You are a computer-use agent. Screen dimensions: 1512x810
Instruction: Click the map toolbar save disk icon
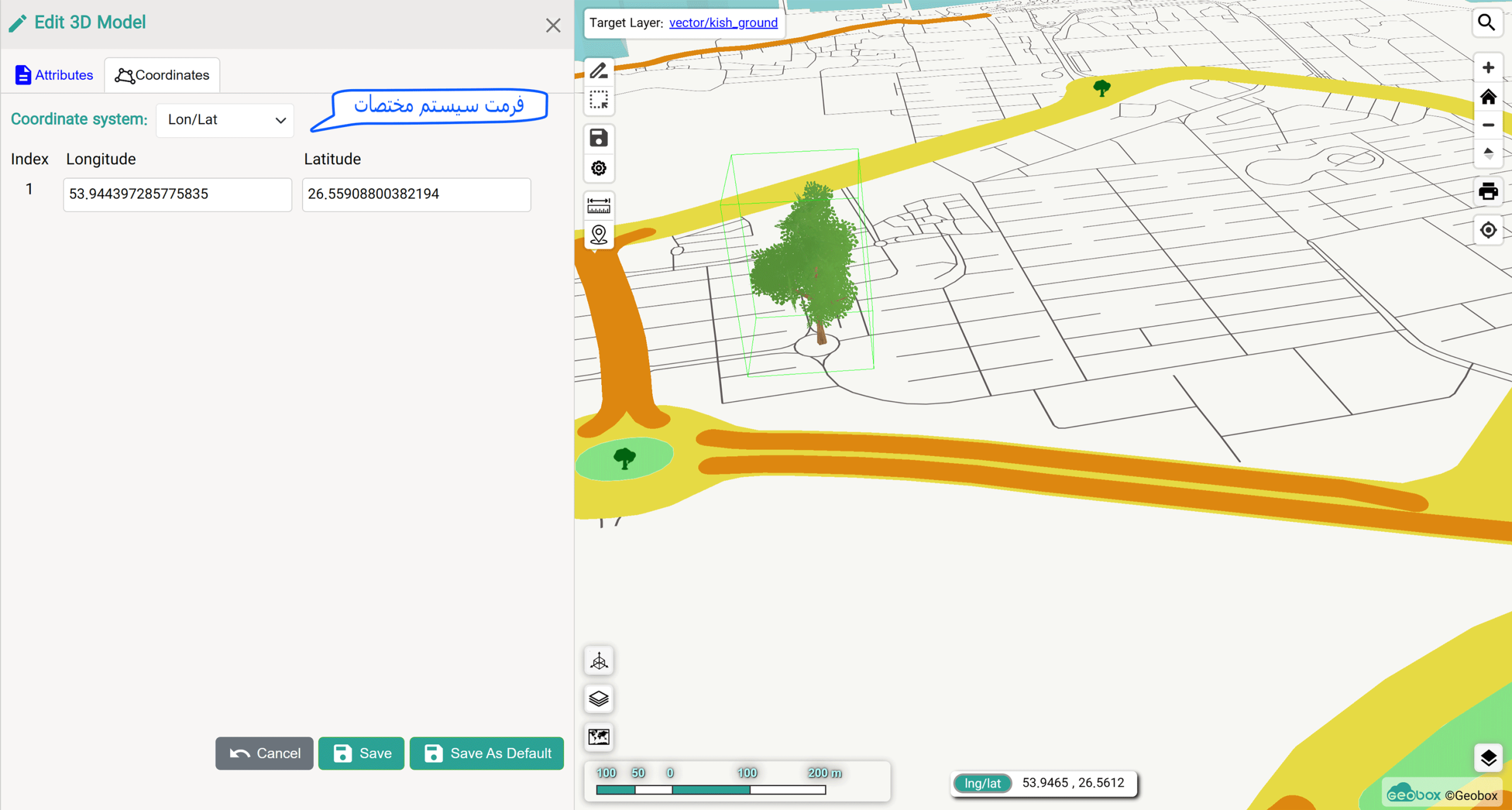[x=598, y=138]
